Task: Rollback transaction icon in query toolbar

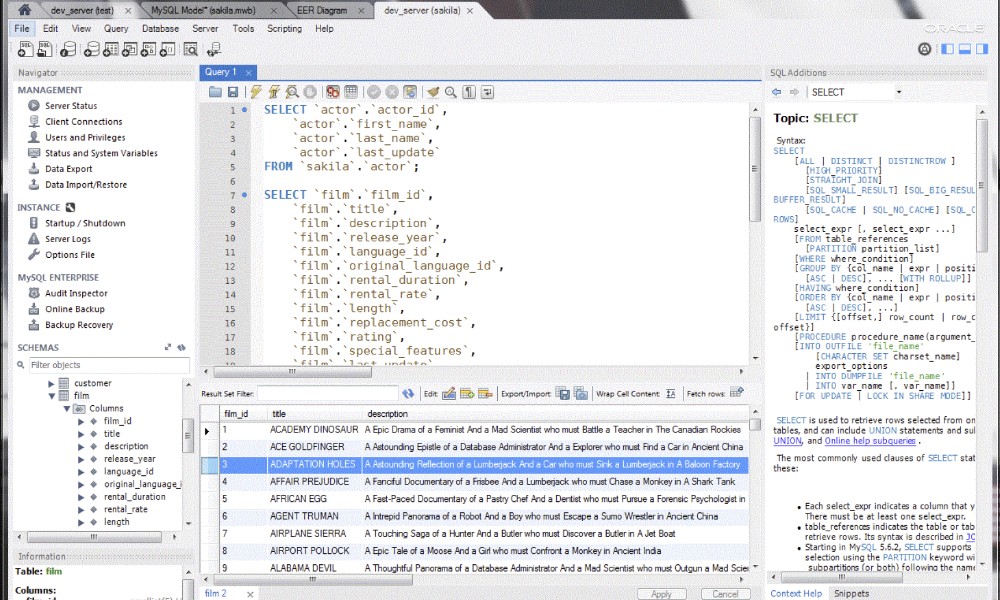Action: [392, 92]
